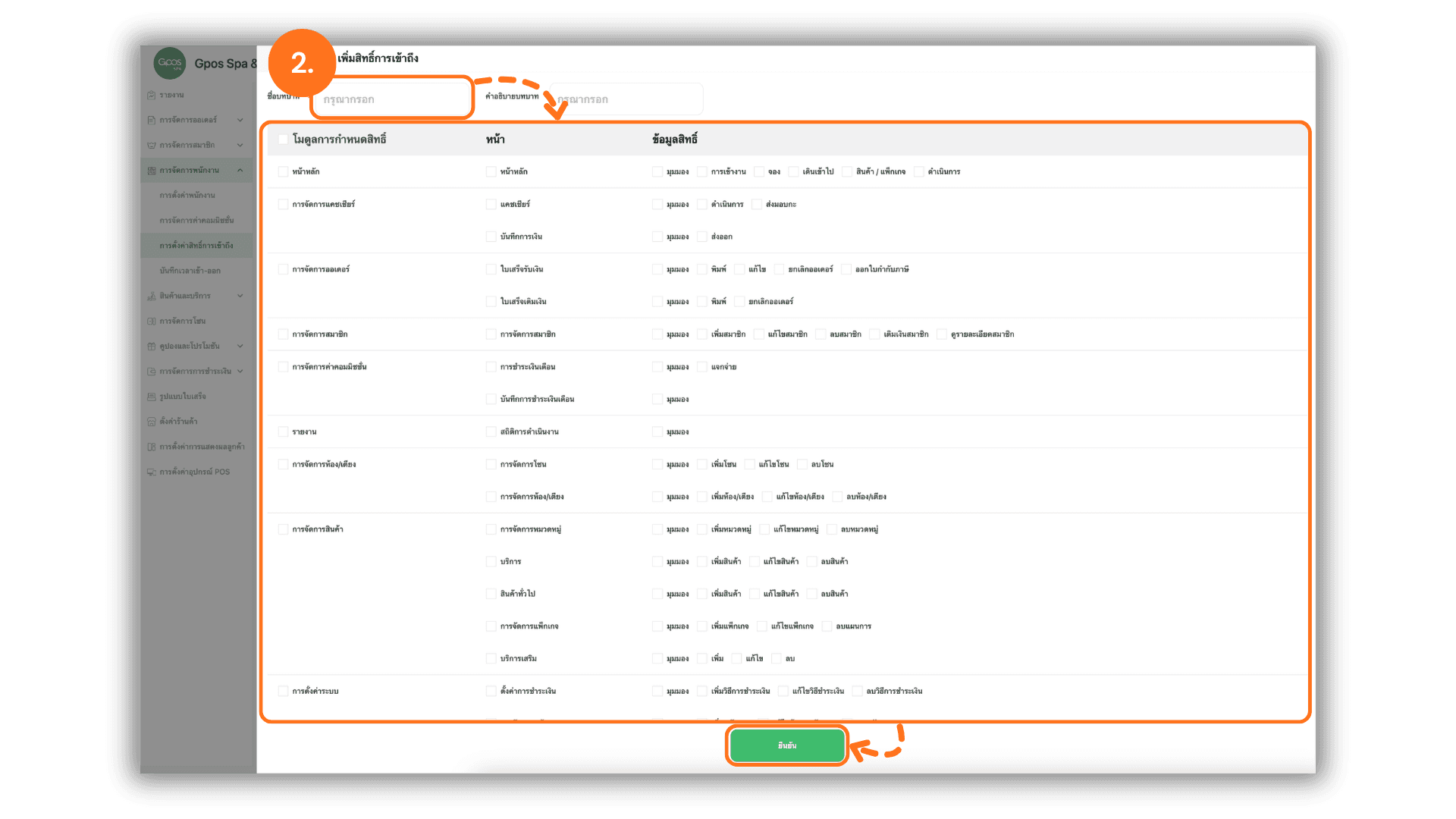Select การตั้งค่าสิทธิ์การเข้าถึง submenu item
1456x819 pixels.
pyautogui.click(x=196, y=245)
